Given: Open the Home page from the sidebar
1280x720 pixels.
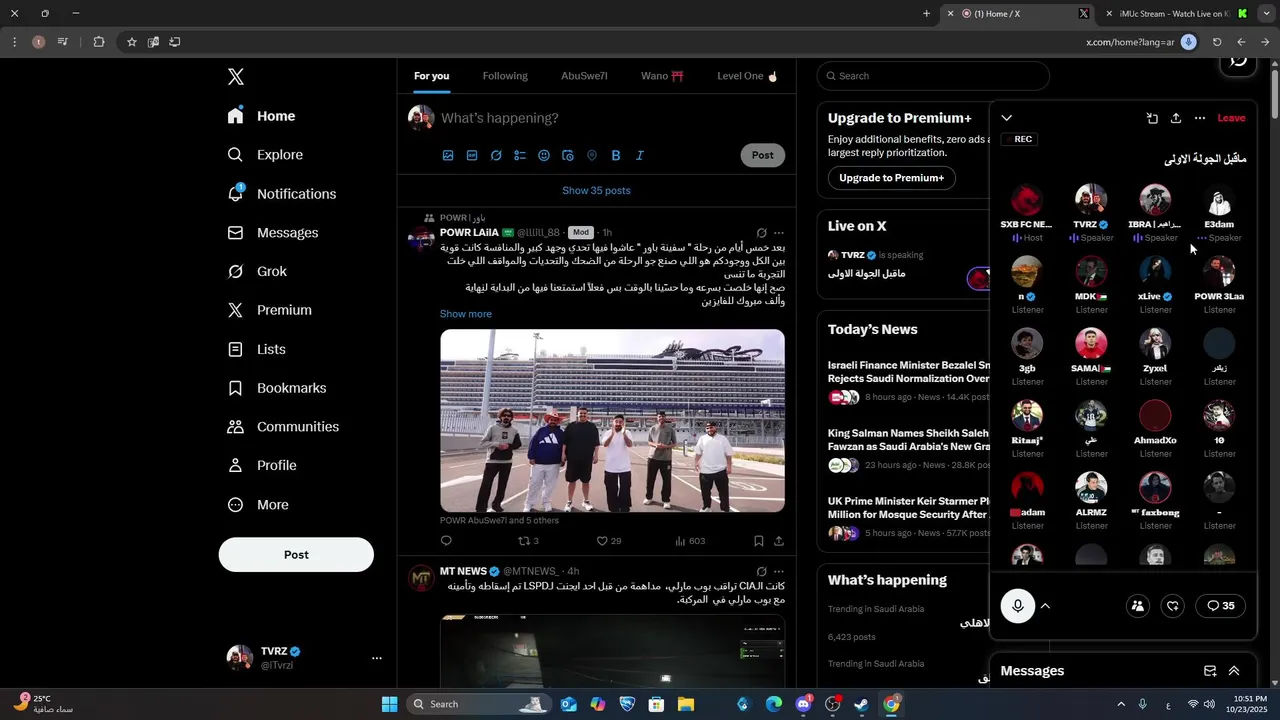Looking at the screenshot, I should coord(261,116).
